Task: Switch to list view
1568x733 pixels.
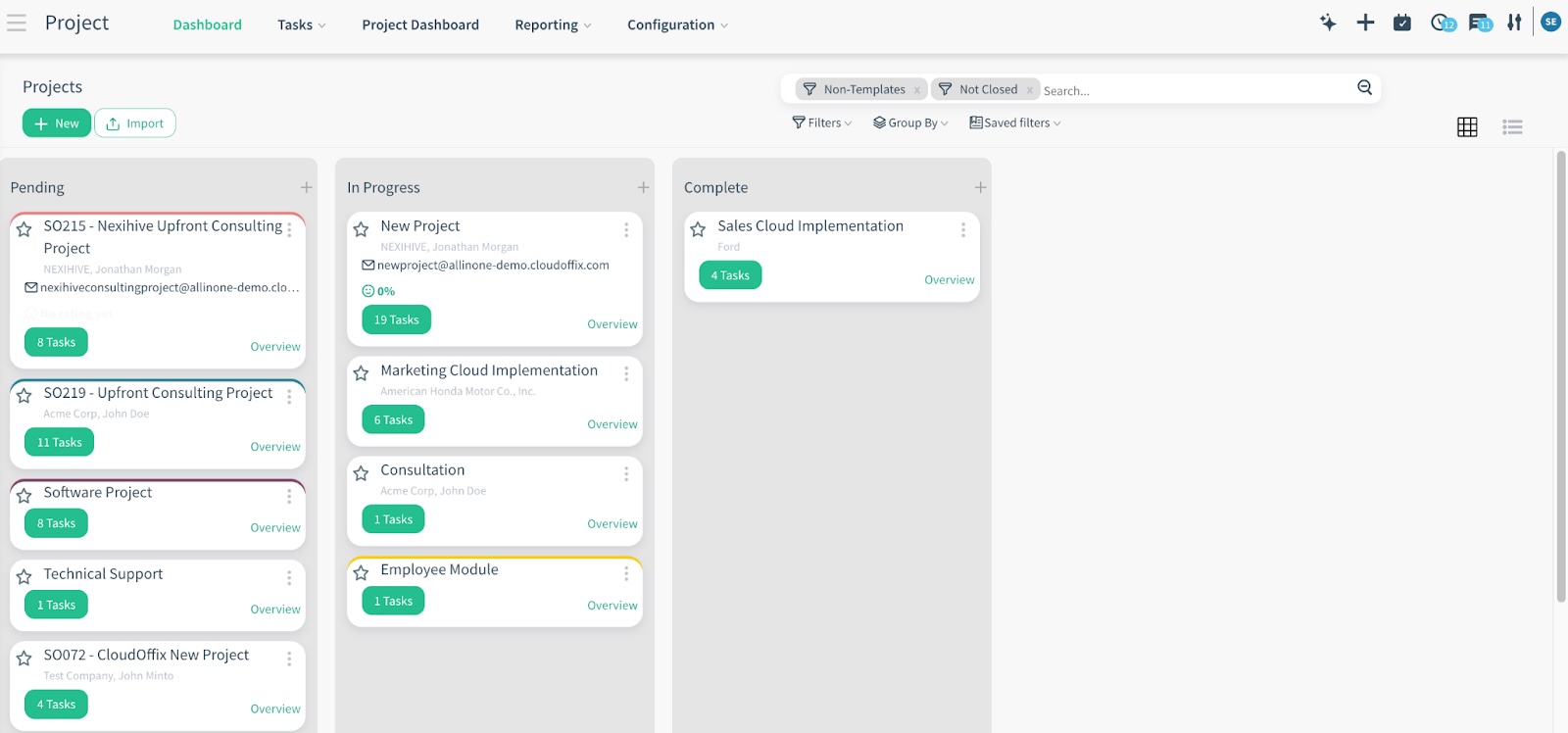Action: [1512, 126]
